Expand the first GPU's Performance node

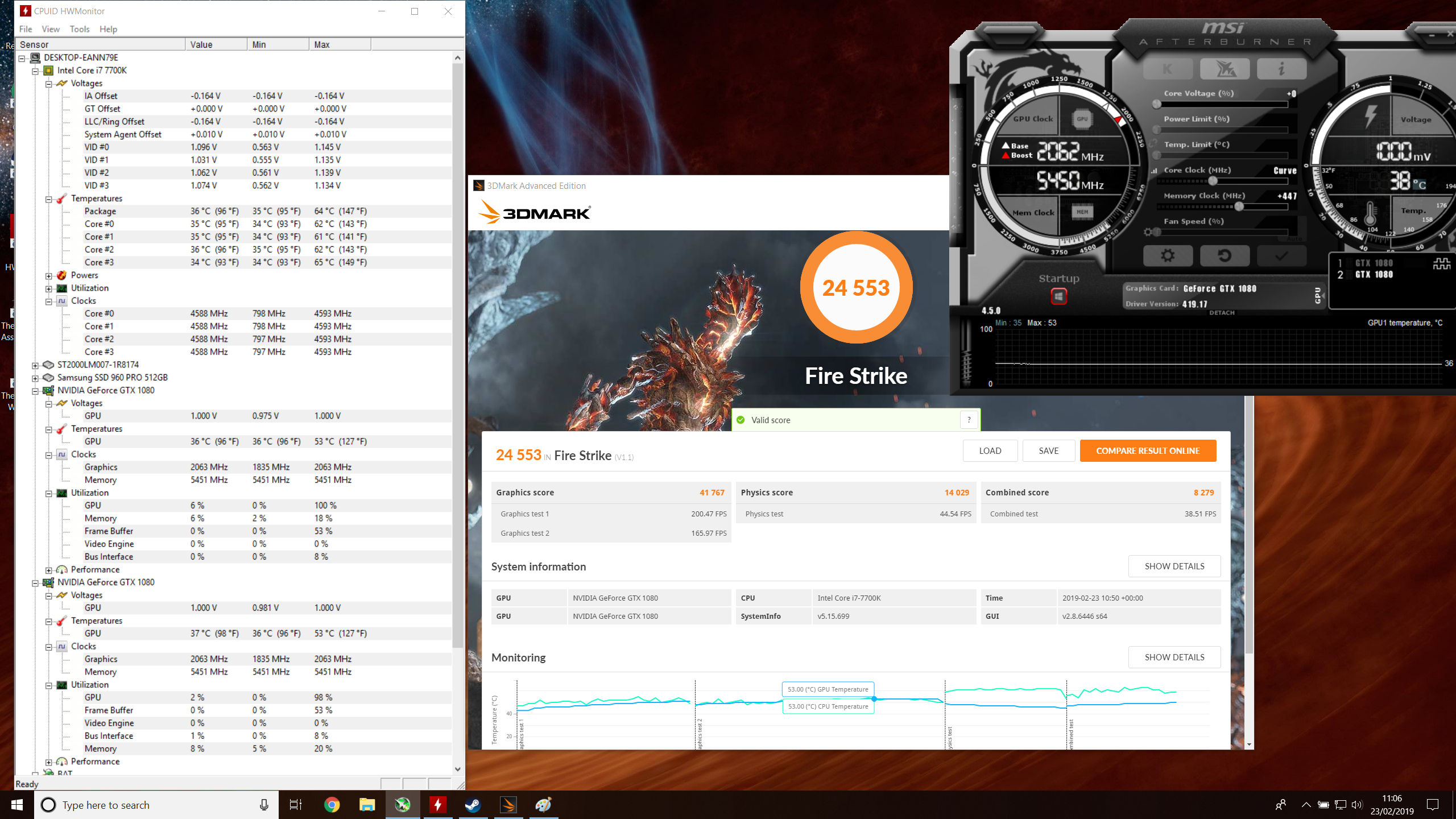point(49,570)
